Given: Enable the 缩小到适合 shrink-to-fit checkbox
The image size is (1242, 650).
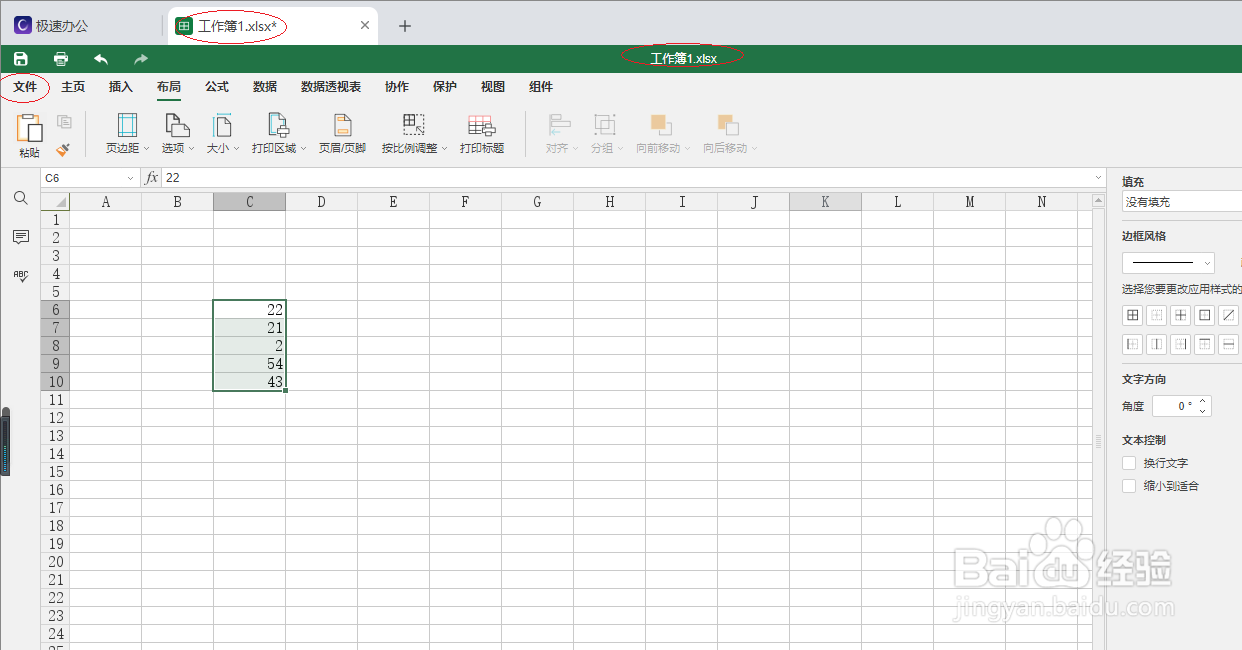Looking at the screenshot, I should (x=1129, y=485).
